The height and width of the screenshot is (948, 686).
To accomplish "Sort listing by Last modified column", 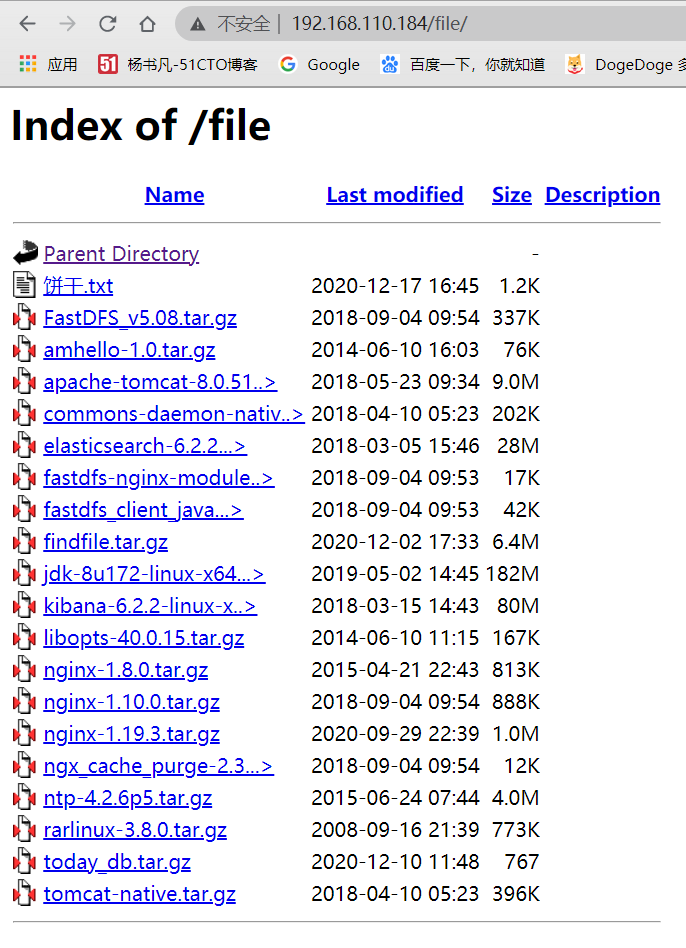I will pyautogui.click(x=394, y=195).
